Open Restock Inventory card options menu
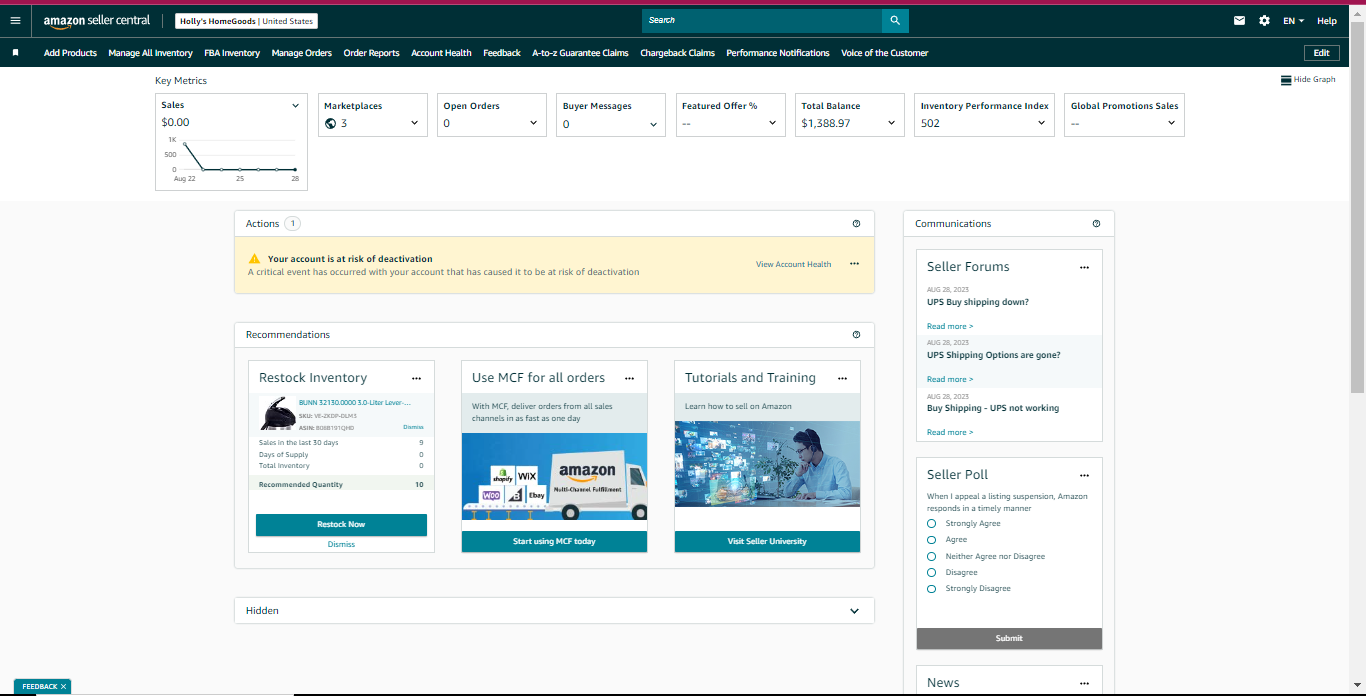Image resolution: width=1366 pixels, height=696 pixels. pyautogui.click(x=416, y=378)
